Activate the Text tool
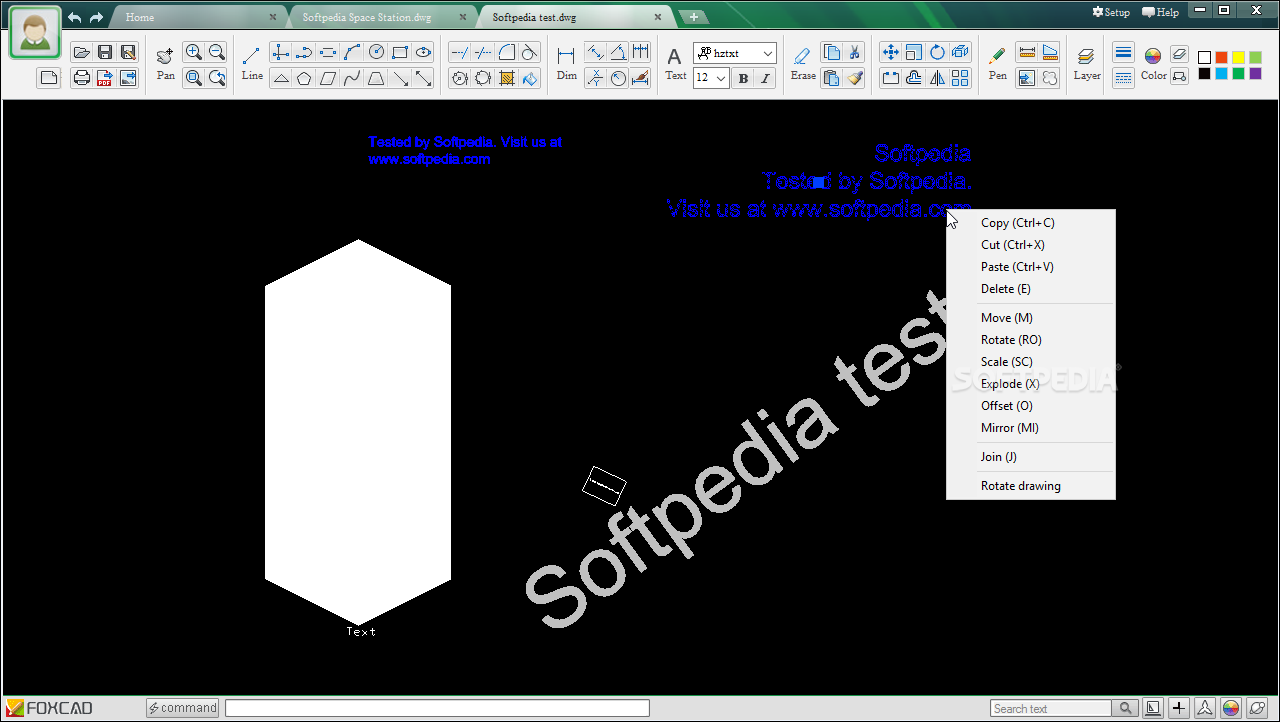Screen dimensions: 1280x722 click(x=676, y=63)
